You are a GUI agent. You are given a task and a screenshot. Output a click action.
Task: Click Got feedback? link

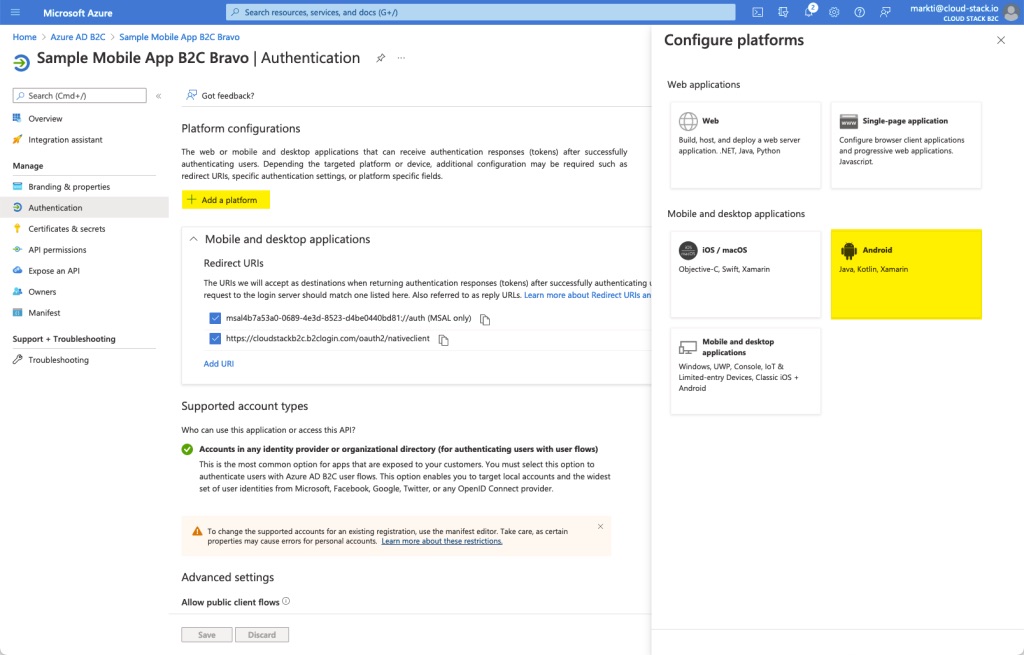pyautogui.click(x=228, y=95)
